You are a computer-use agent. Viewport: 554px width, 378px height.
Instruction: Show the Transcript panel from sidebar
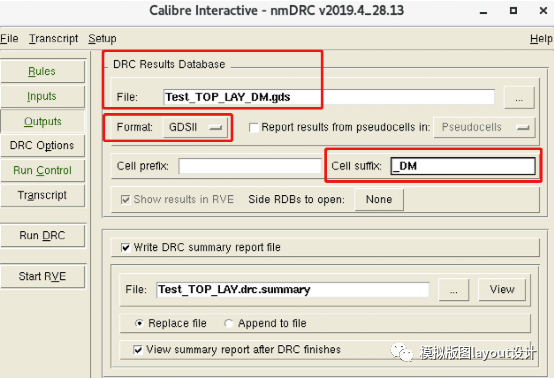click(x=42, y=195)
